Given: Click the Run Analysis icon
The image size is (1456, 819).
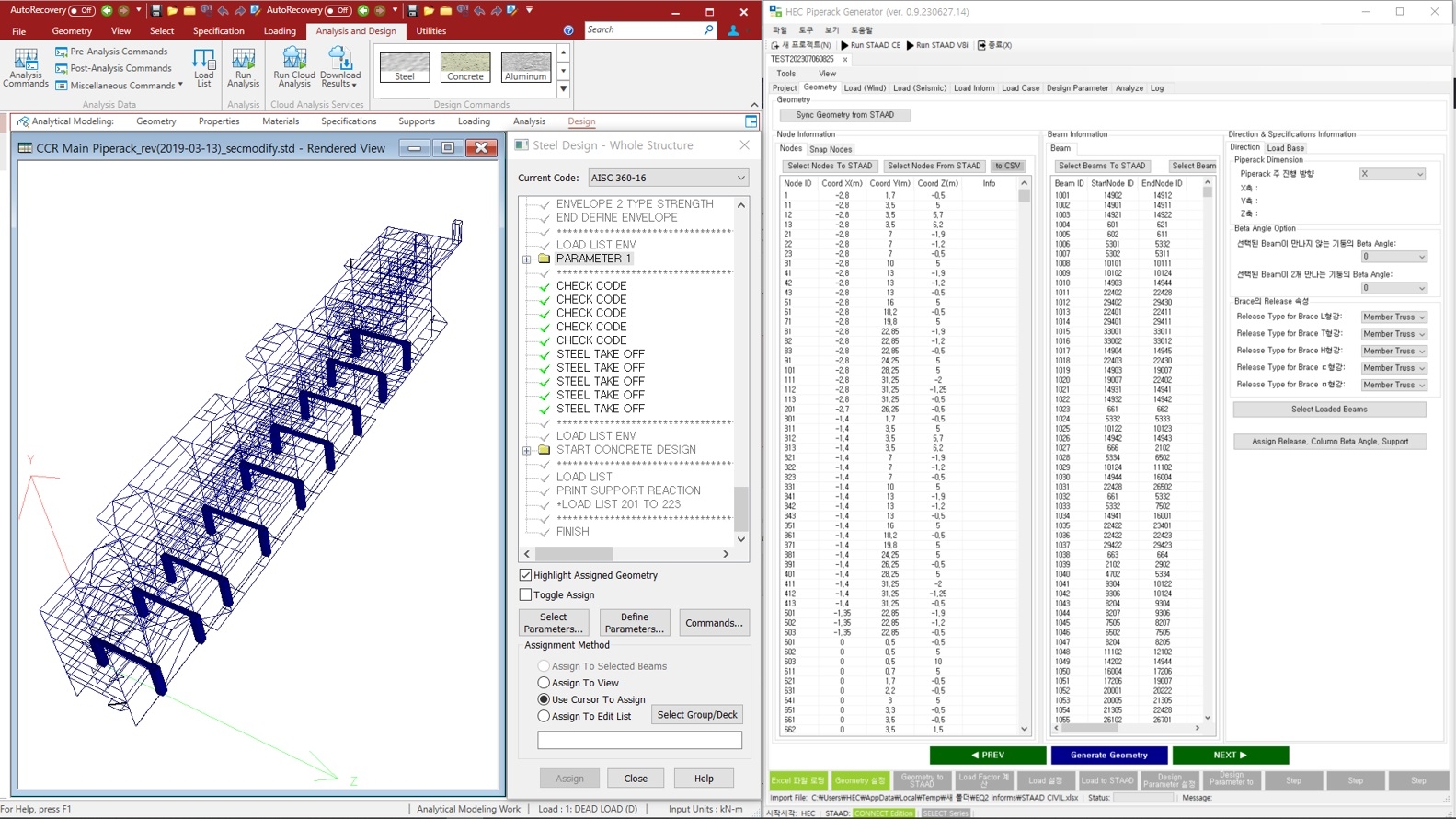Looking at the screenshot, I should click(x=243, y=67).
